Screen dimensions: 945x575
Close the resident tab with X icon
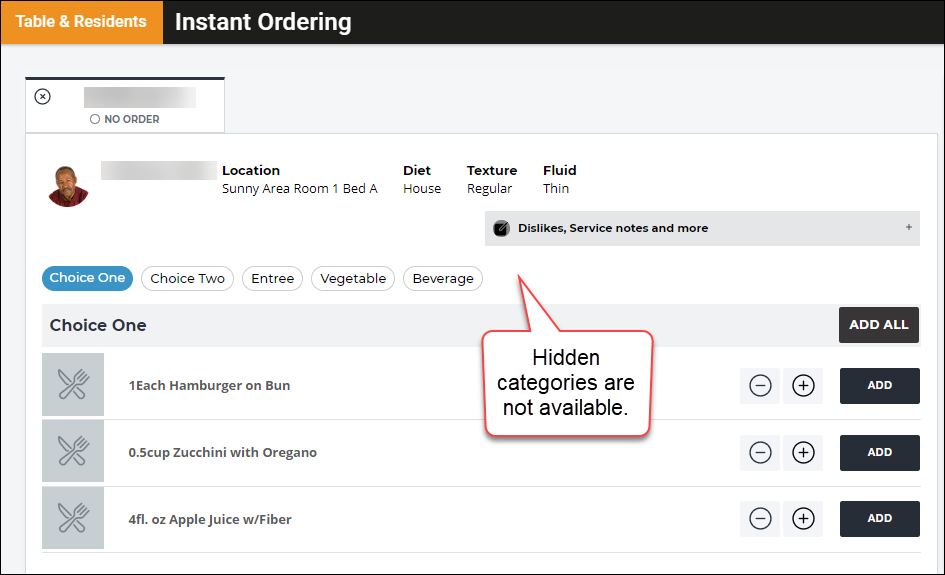[x=42, y=96]
